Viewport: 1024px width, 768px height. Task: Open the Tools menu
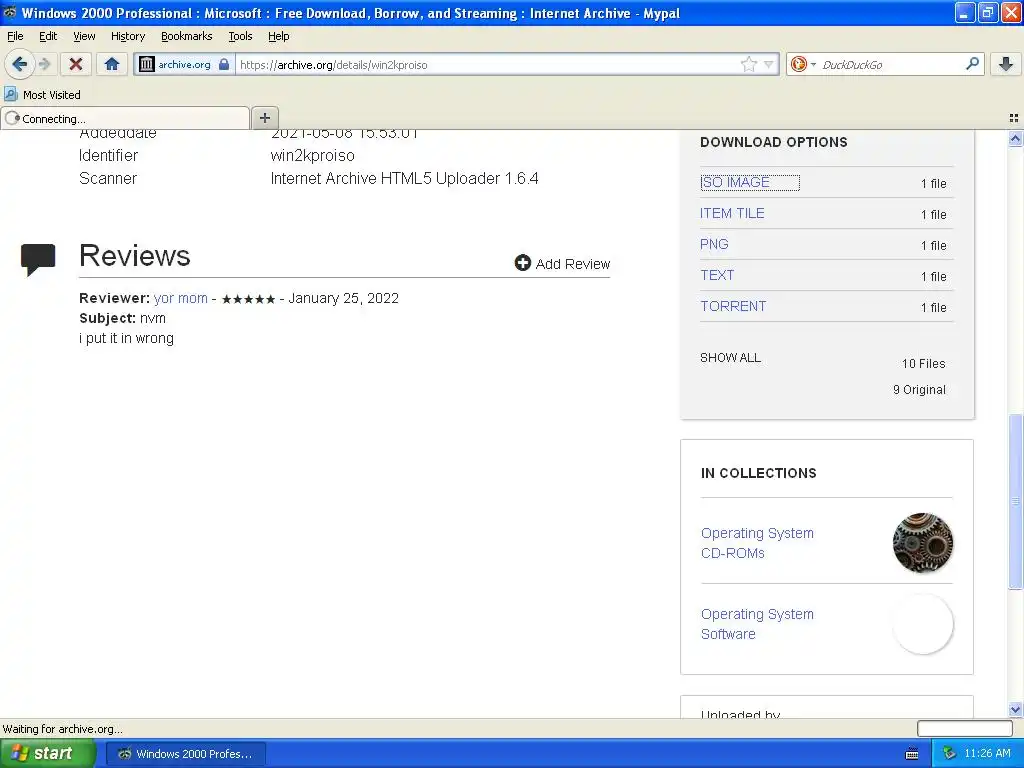point(240,36)
